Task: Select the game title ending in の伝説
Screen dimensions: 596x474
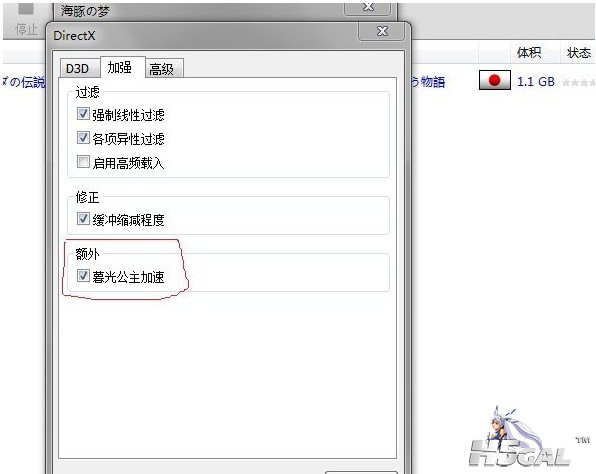Action: pos(24,81)
